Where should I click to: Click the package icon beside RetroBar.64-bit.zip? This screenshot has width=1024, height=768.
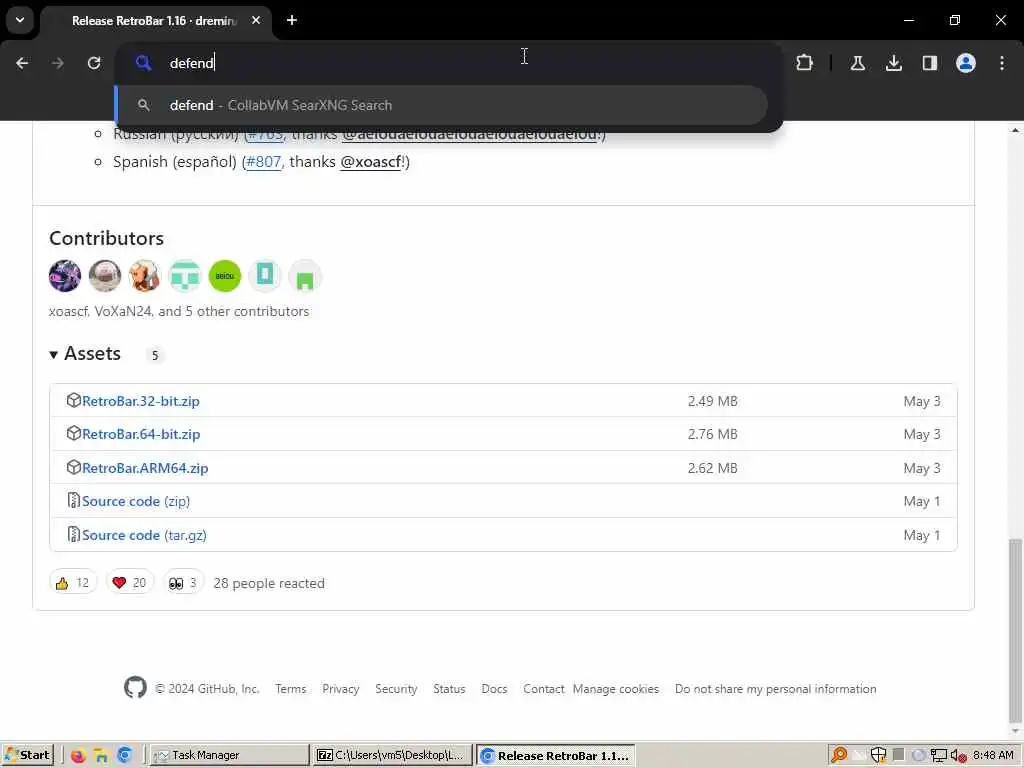(74, 433)
